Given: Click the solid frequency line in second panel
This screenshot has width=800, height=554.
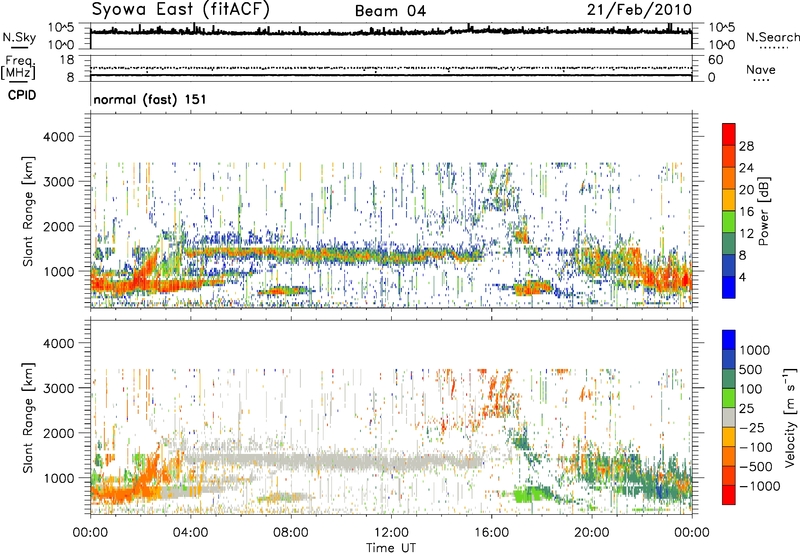Looking at the screenshot, I should click(x=391, y=75).
